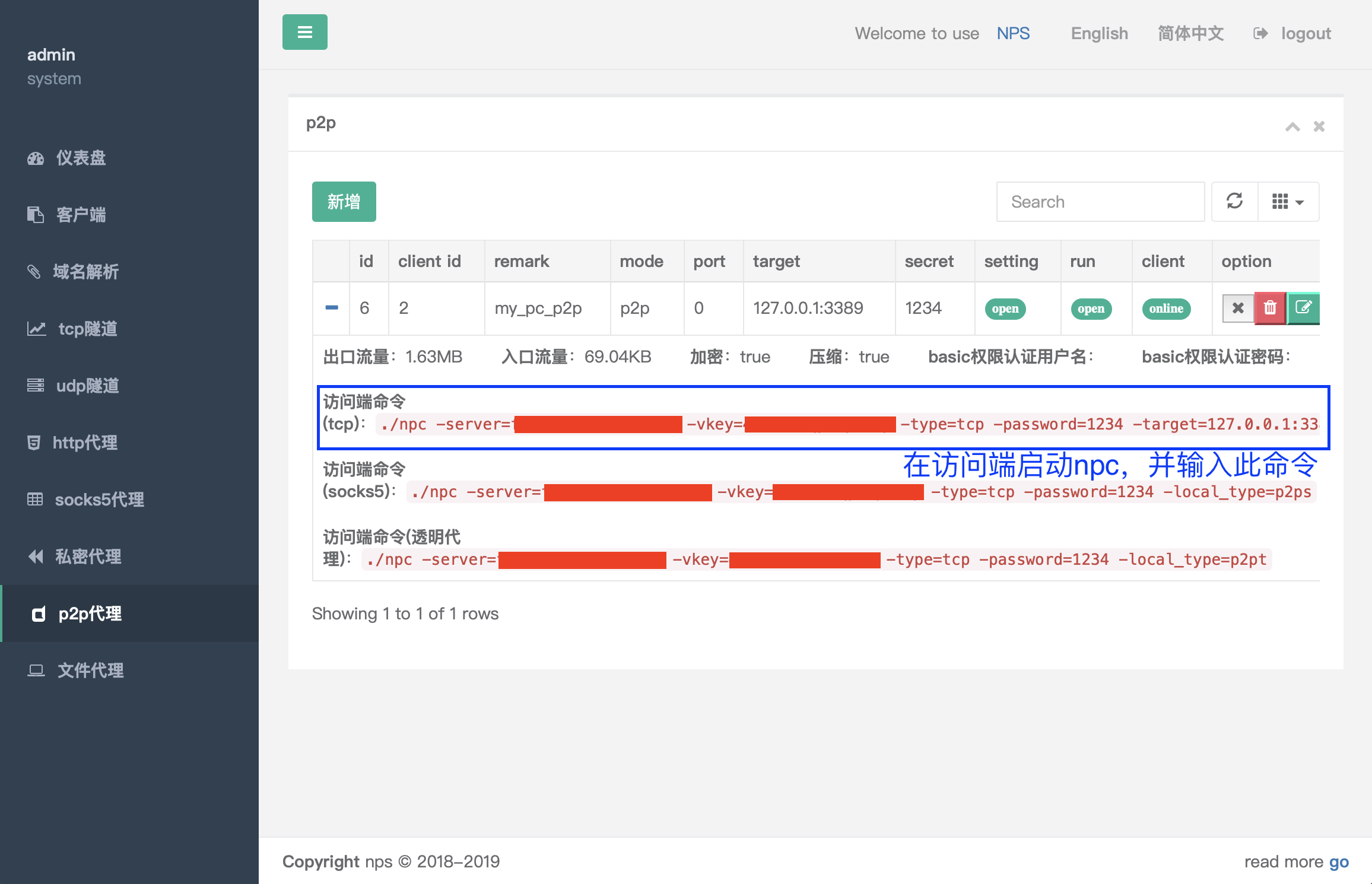Viewport: 1372px width, 884px height.
Task: Stop the my_pc_p2p tunnel with X button
Action: point(1238,308)
